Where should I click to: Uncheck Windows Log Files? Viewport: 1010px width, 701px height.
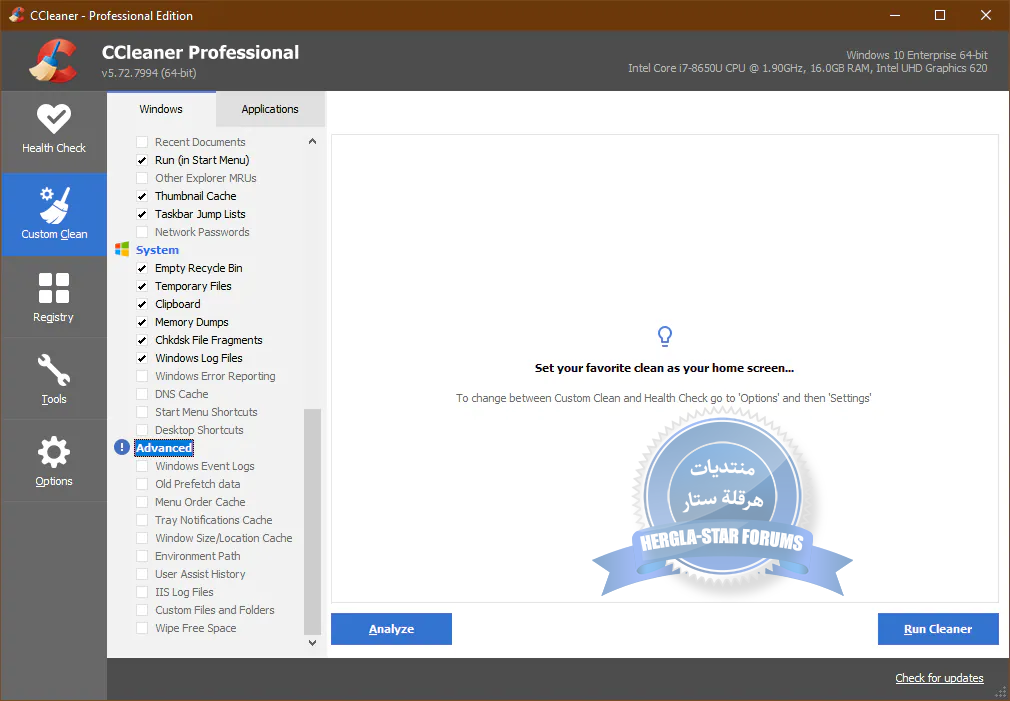click(142, 358)
